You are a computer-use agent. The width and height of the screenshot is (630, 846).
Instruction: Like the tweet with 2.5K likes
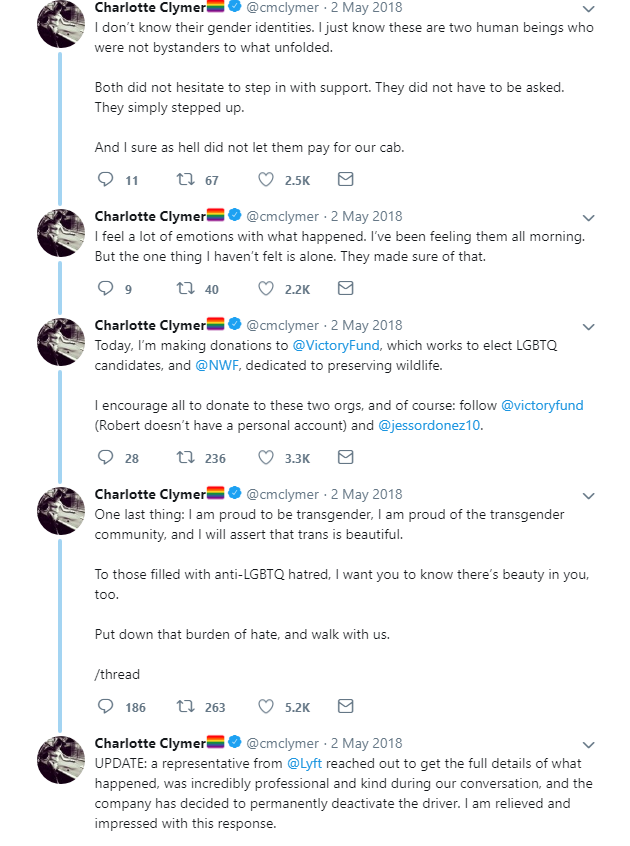[266, 179]
